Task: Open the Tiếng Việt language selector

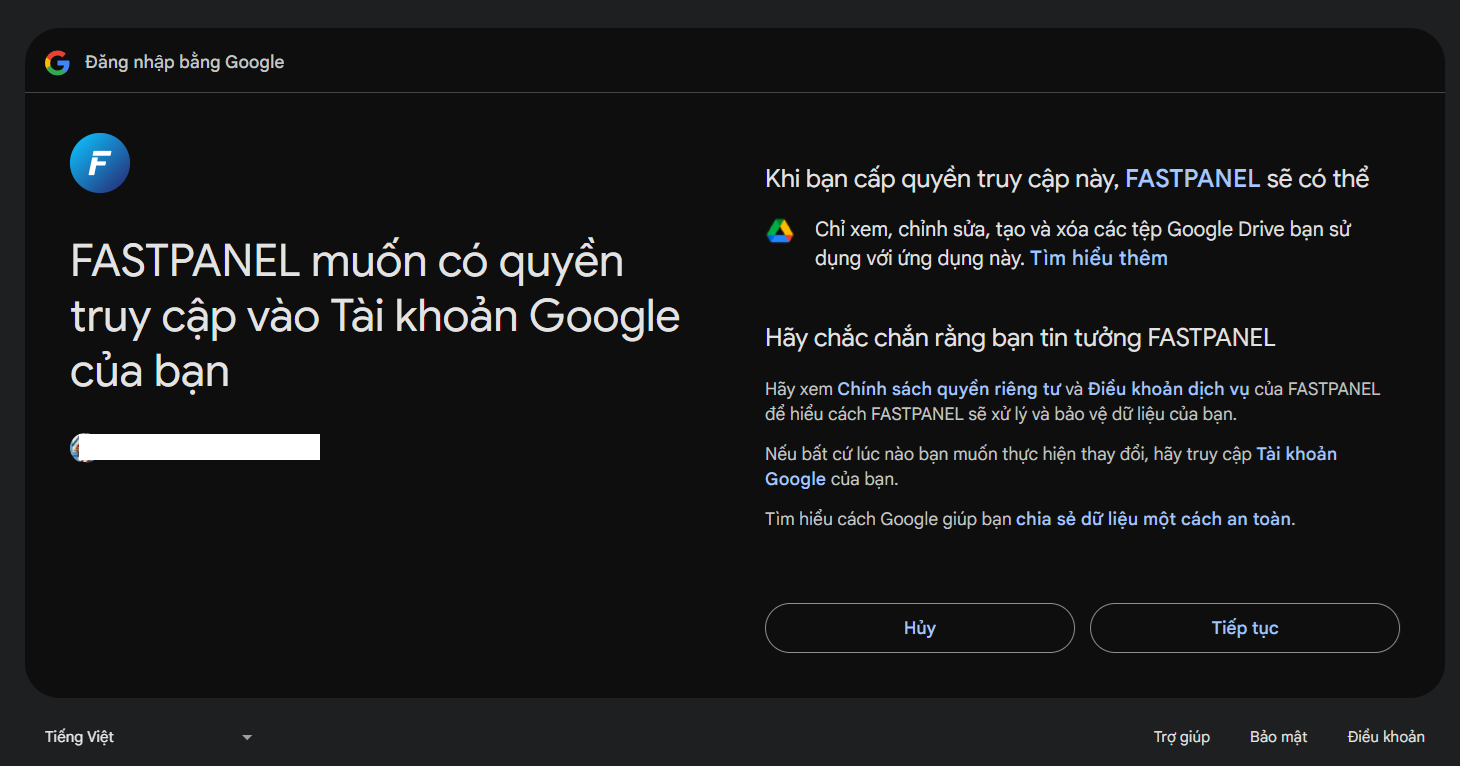Action: coord(80,737)
